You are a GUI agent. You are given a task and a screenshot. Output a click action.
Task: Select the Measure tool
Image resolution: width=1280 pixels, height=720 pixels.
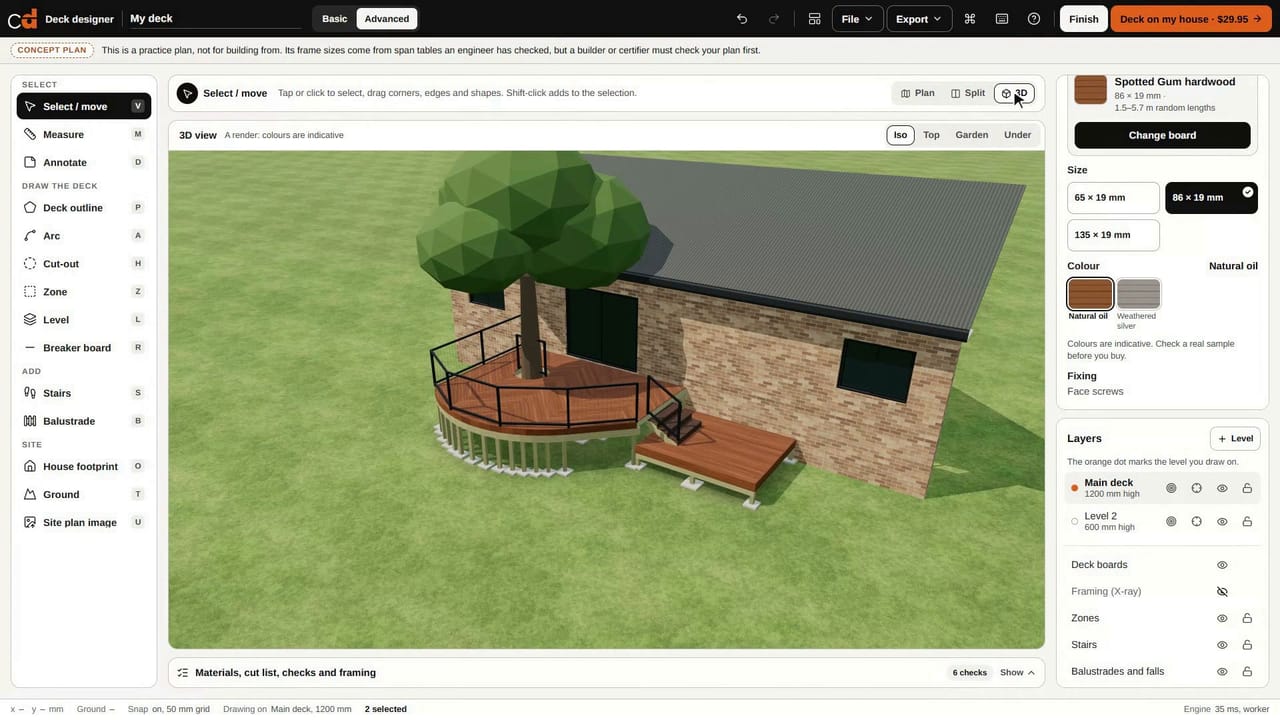point(84,134)
